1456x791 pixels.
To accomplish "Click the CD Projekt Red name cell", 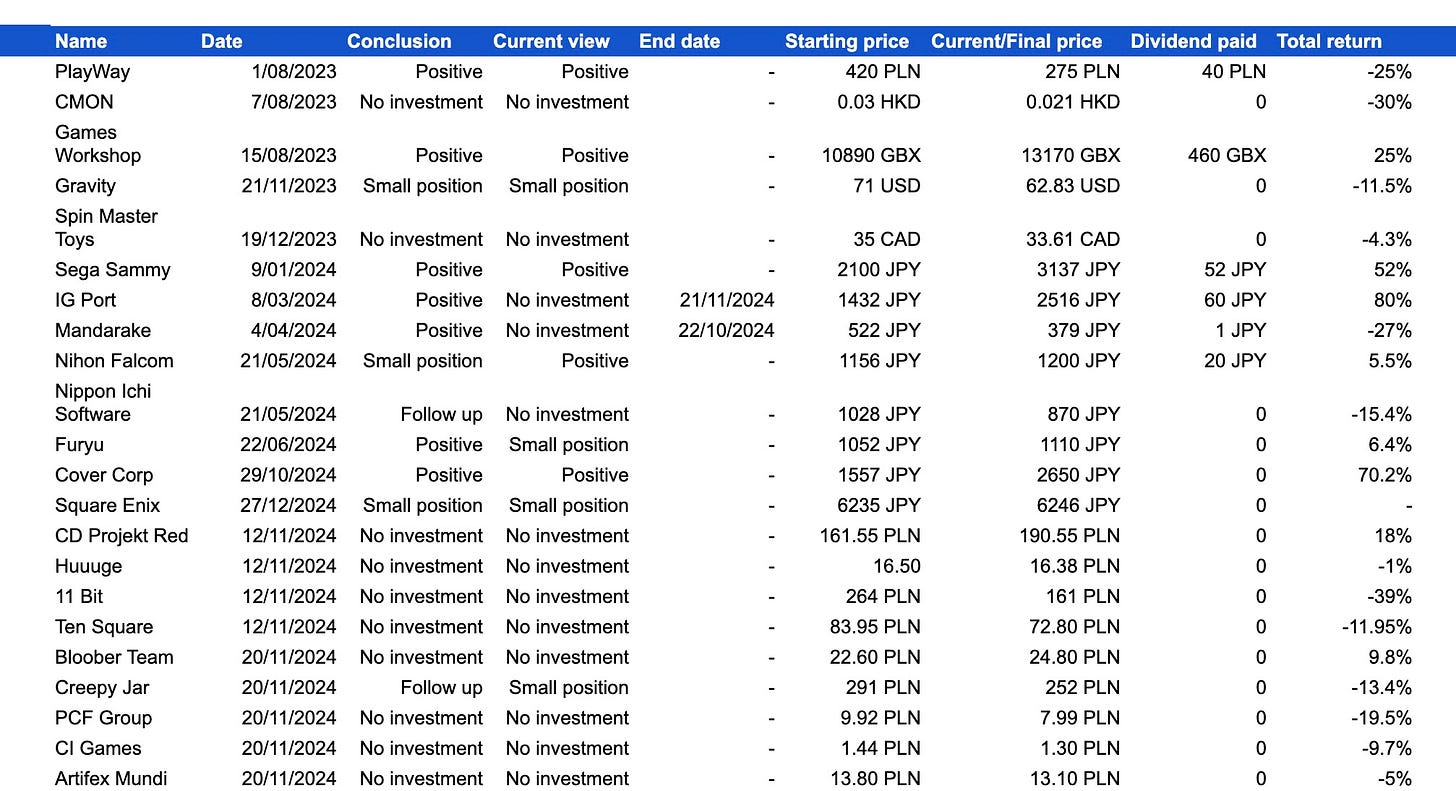I will tap(121, 536).
